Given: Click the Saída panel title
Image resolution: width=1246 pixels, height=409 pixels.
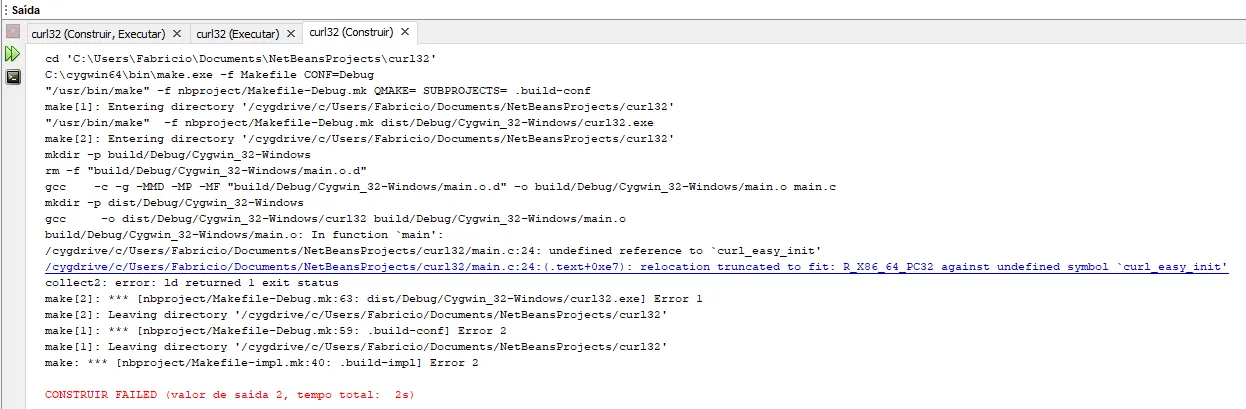Looking at the screenshot, I should click(x=26, y=9).
